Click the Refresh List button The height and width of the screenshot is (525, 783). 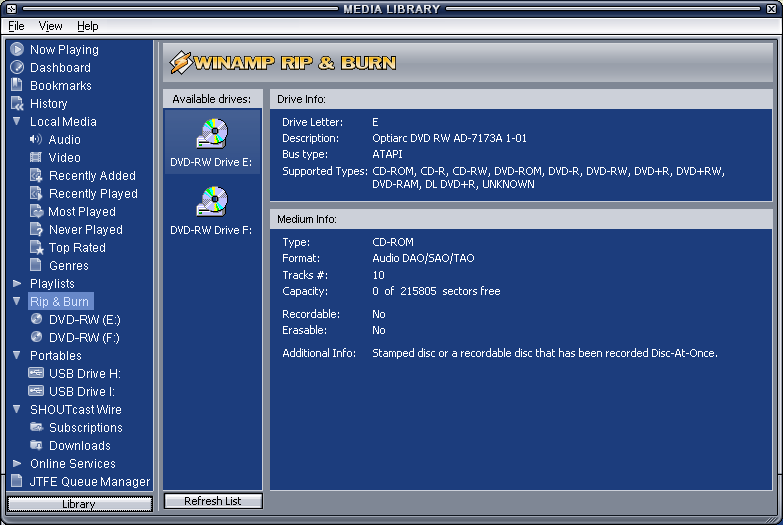[213, 501]
